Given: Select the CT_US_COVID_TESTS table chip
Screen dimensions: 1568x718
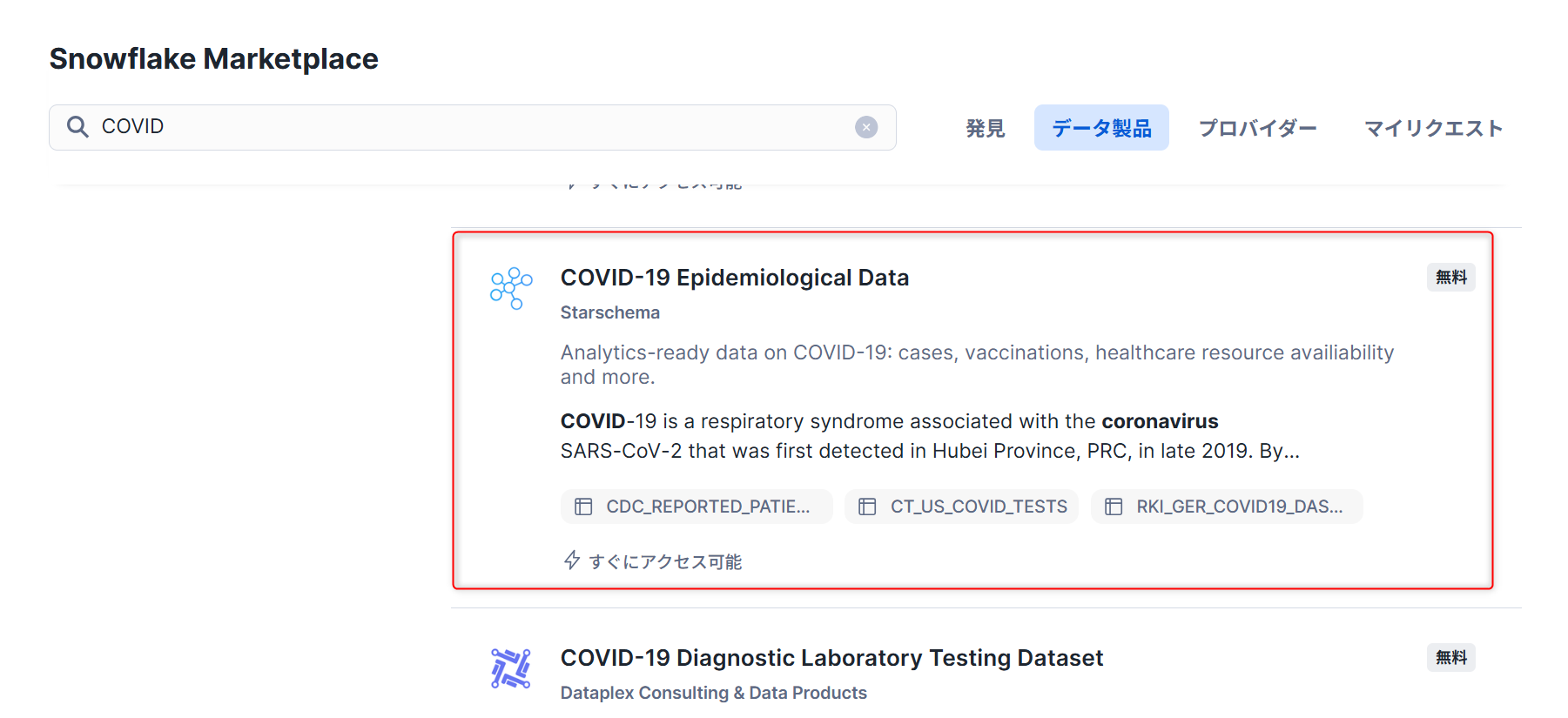Looking at the screenshot, I should (x=962, y=507).
